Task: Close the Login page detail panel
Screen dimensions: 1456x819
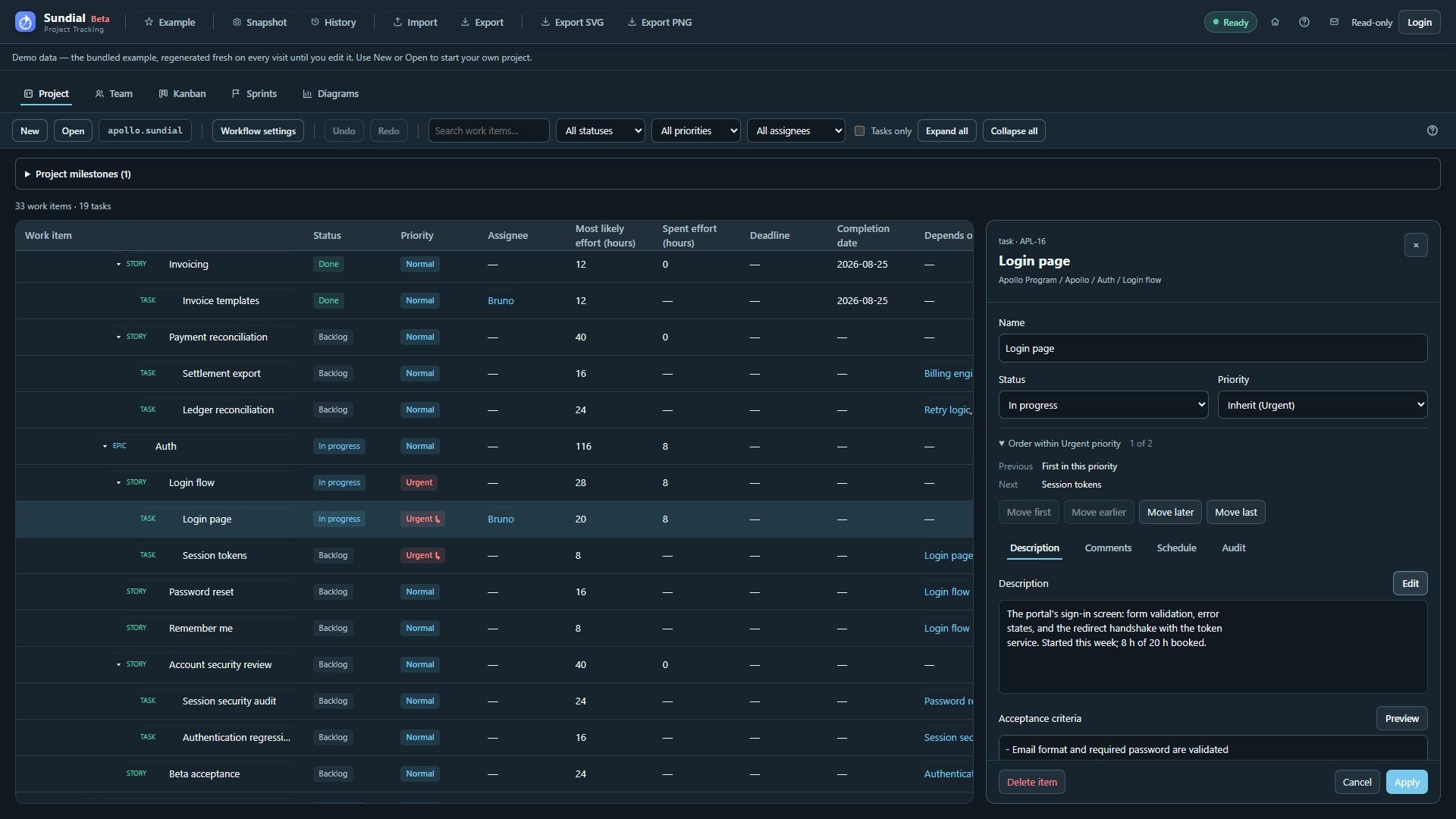Action: pyautogui.click(x=1415, y=245)
